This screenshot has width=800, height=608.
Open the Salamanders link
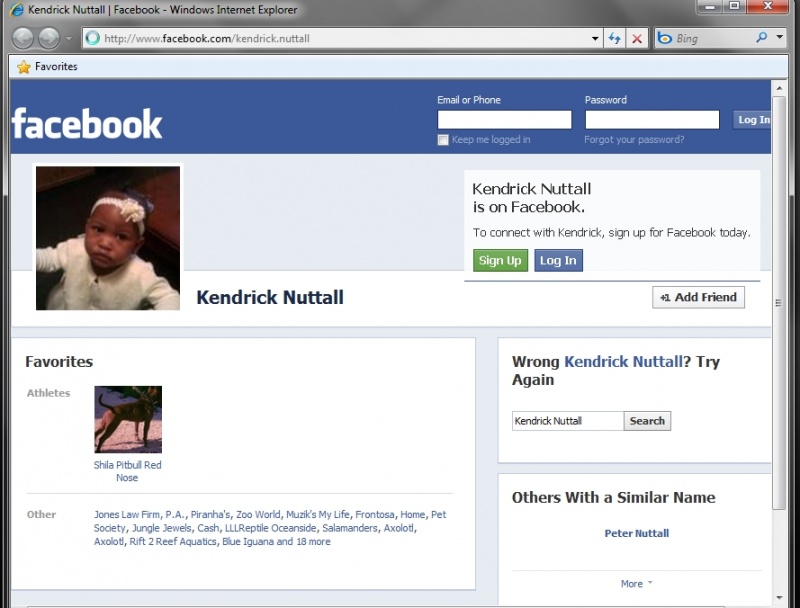(350, 528)
